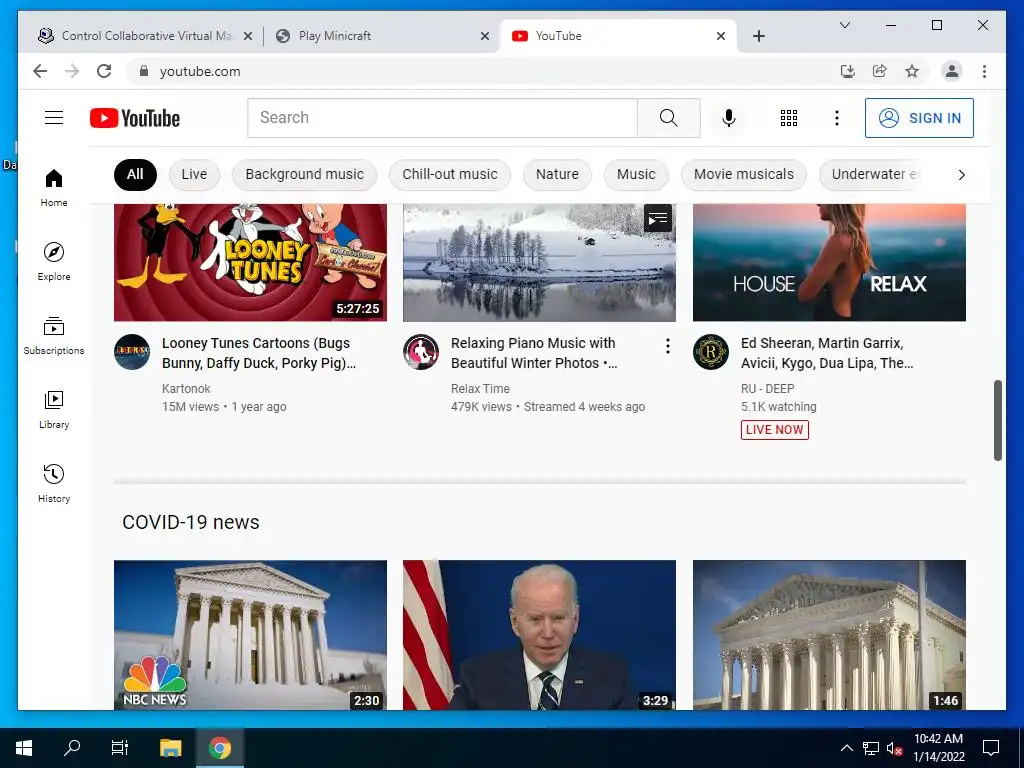Open House Relax live stream thumbnail
This screenshot has height=768, width=1024.
[x=829, y=262]
